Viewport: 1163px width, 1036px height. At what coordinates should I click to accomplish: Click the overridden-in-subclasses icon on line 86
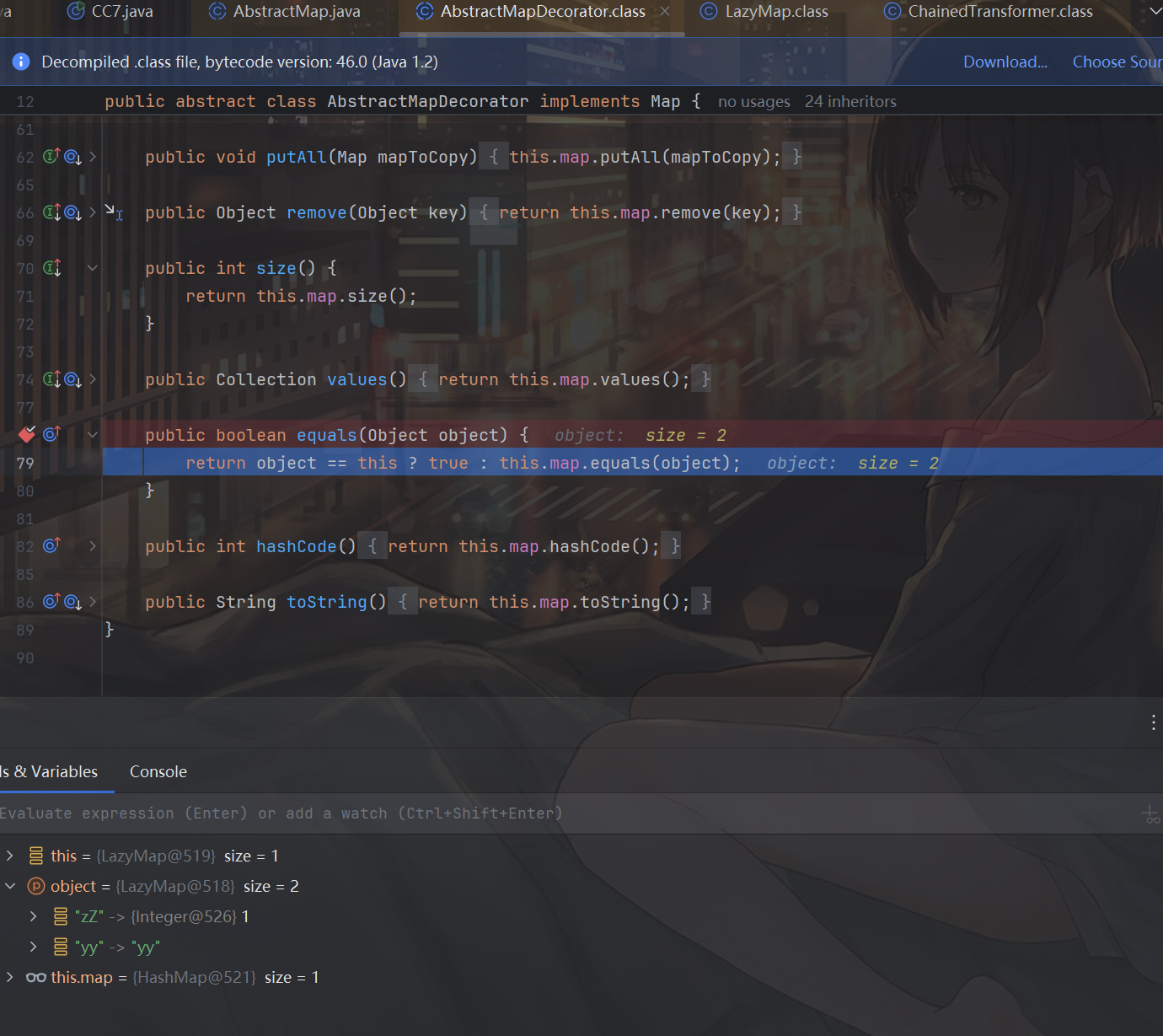(72, 602)
